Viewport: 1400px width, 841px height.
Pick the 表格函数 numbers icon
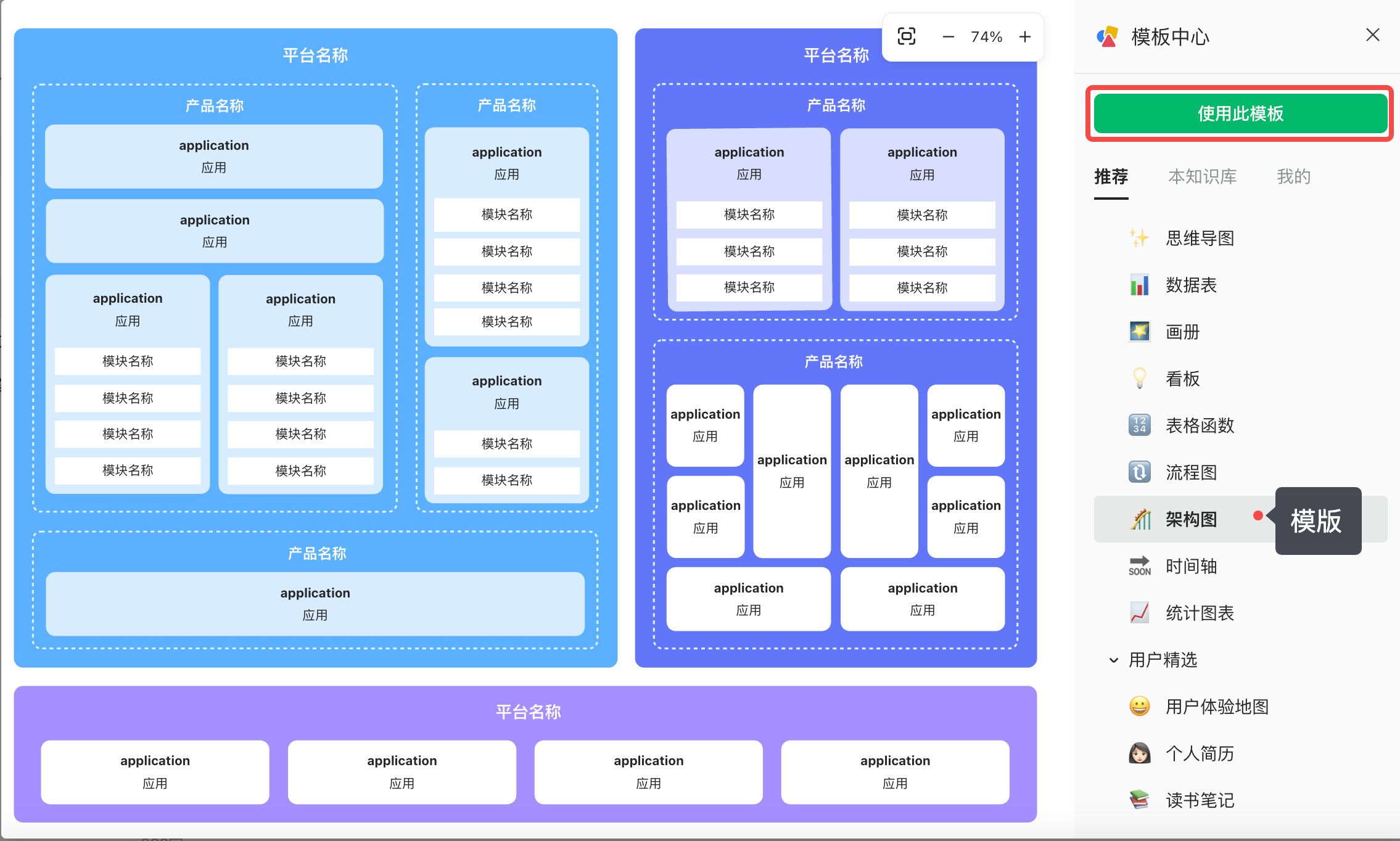pos(1139,425)
